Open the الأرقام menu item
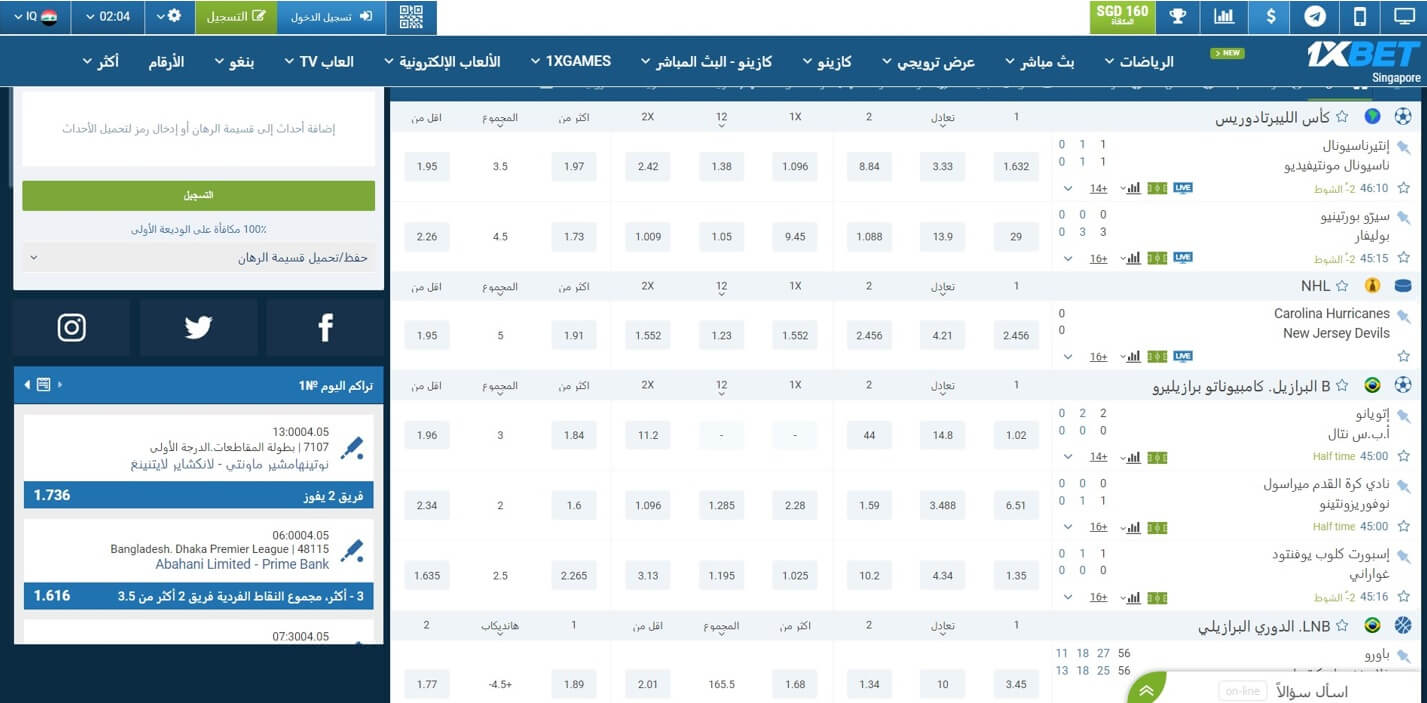 click(166, 61)
